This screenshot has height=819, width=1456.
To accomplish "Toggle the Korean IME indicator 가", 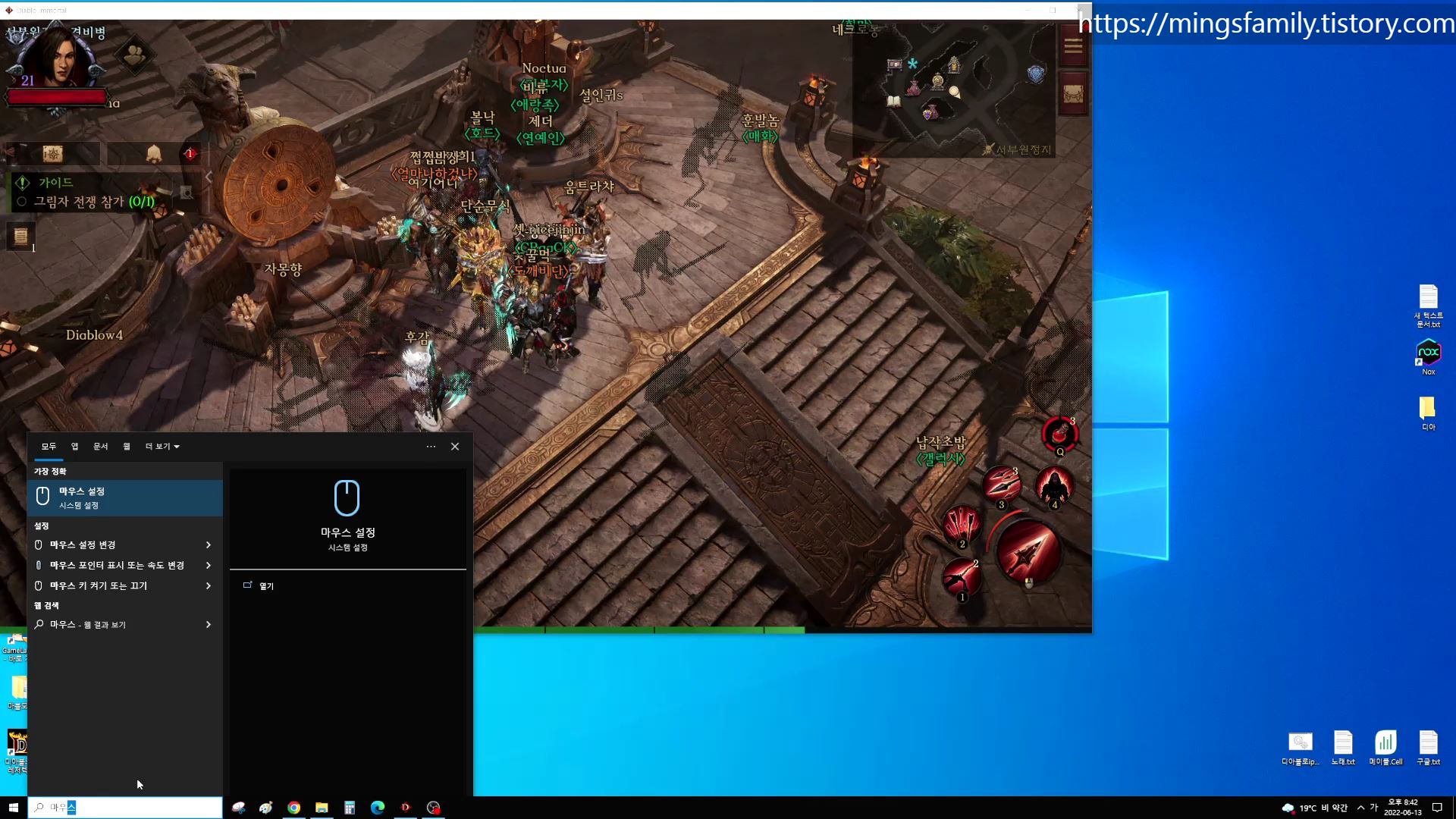I will 1373,808.
